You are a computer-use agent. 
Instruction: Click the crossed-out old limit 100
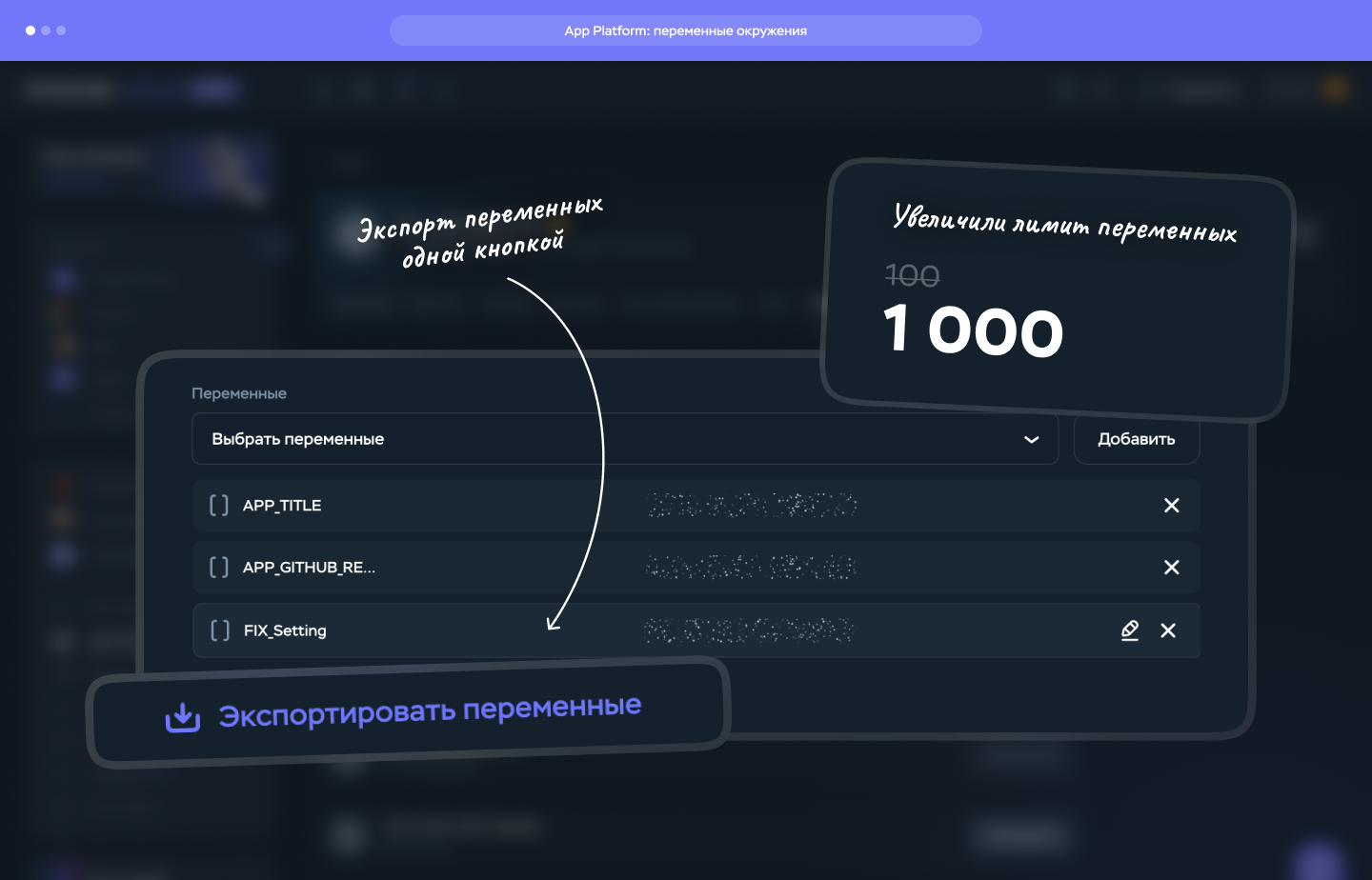(912, 276)
